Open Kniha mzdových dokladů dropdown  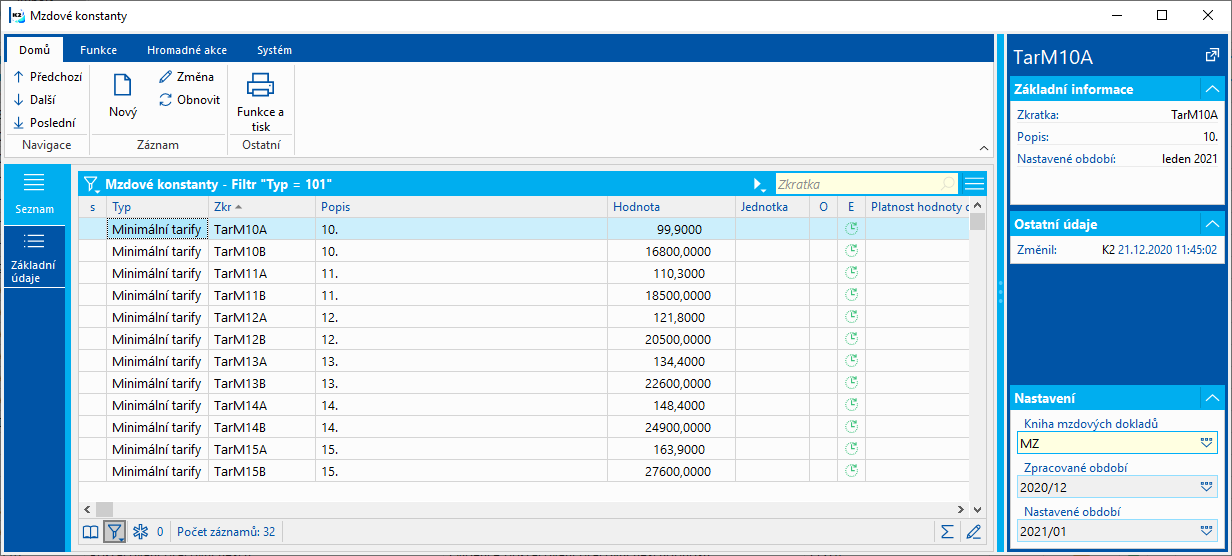coord(1207,443)
